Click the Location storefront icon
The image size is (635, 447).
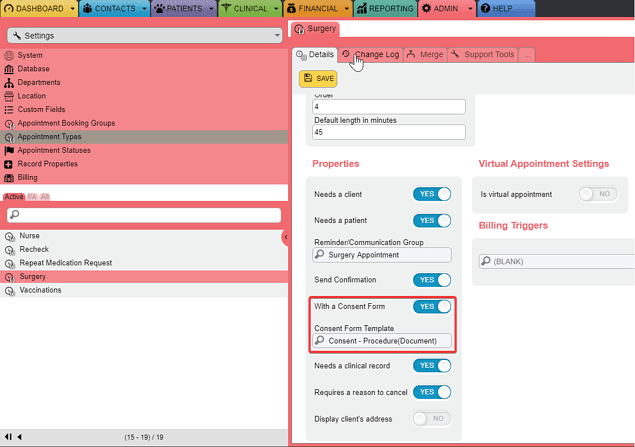[9, 96]
